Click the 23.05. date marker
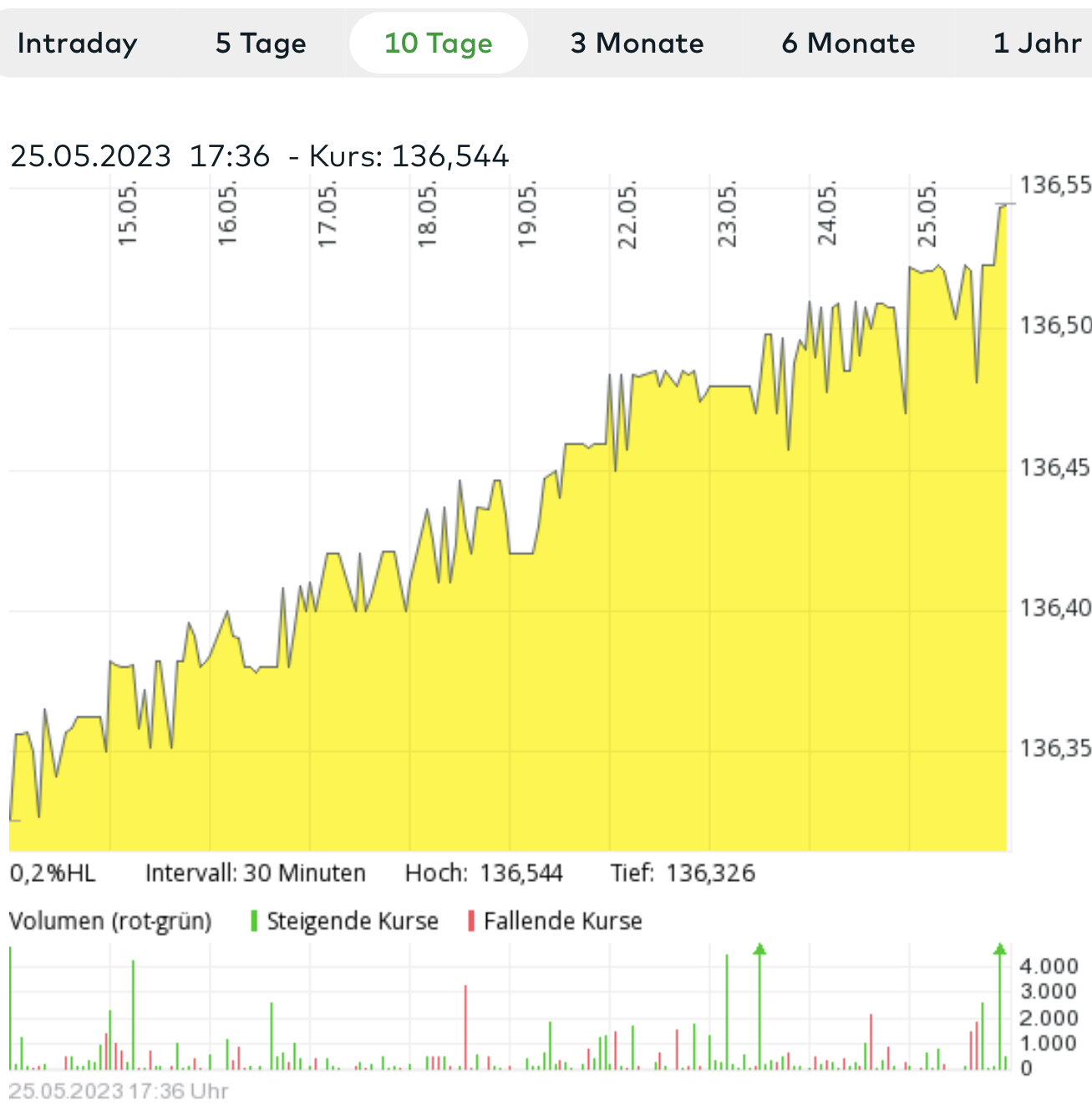 [728, 215]
